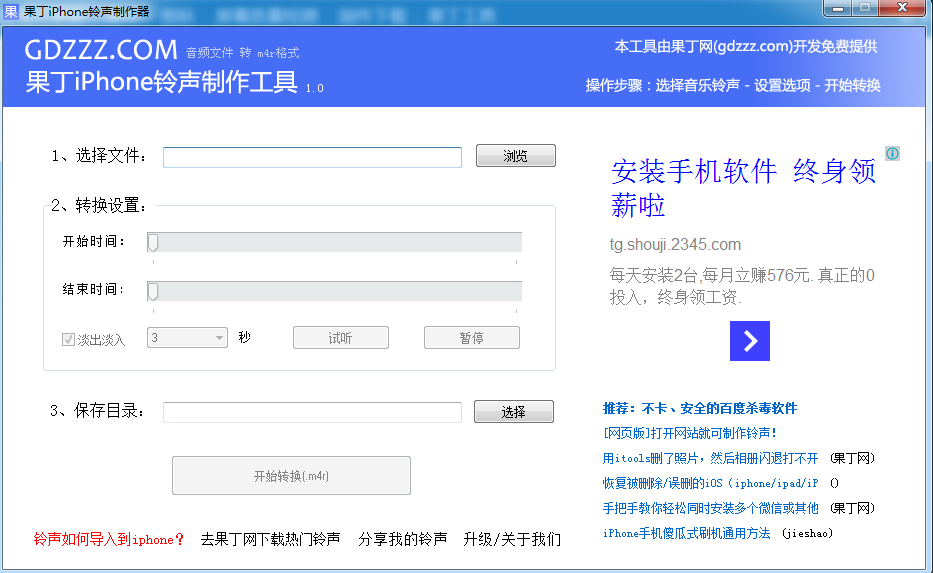
Task: Toggle the 淡出淡入 fade checkbox
Action: 68,339
